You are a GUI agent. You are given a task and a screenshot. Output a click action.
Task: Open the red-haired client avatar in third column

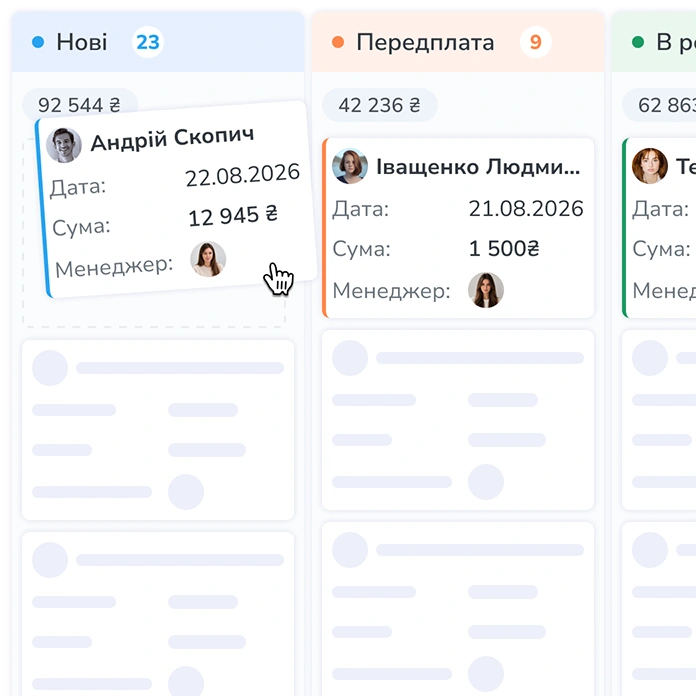(x=650, y=166)
